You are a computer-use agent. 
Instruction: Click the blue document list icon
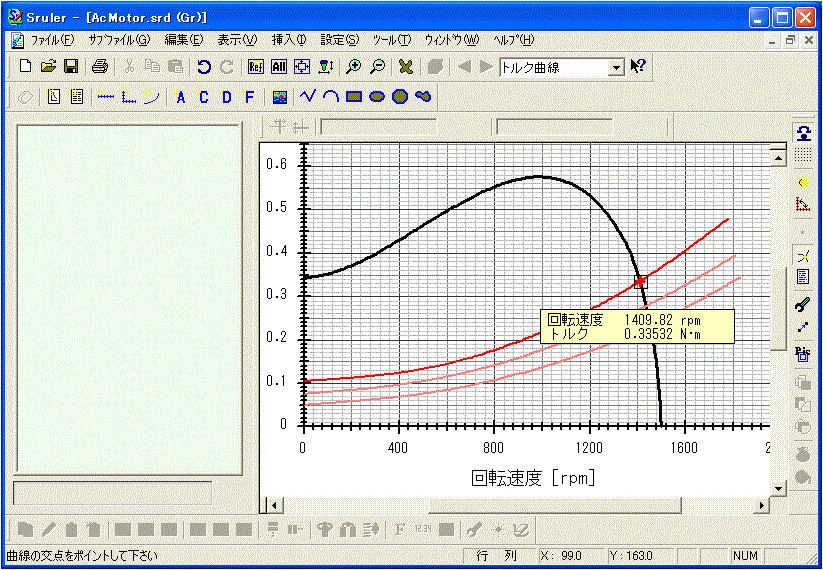tap(803, 277)
